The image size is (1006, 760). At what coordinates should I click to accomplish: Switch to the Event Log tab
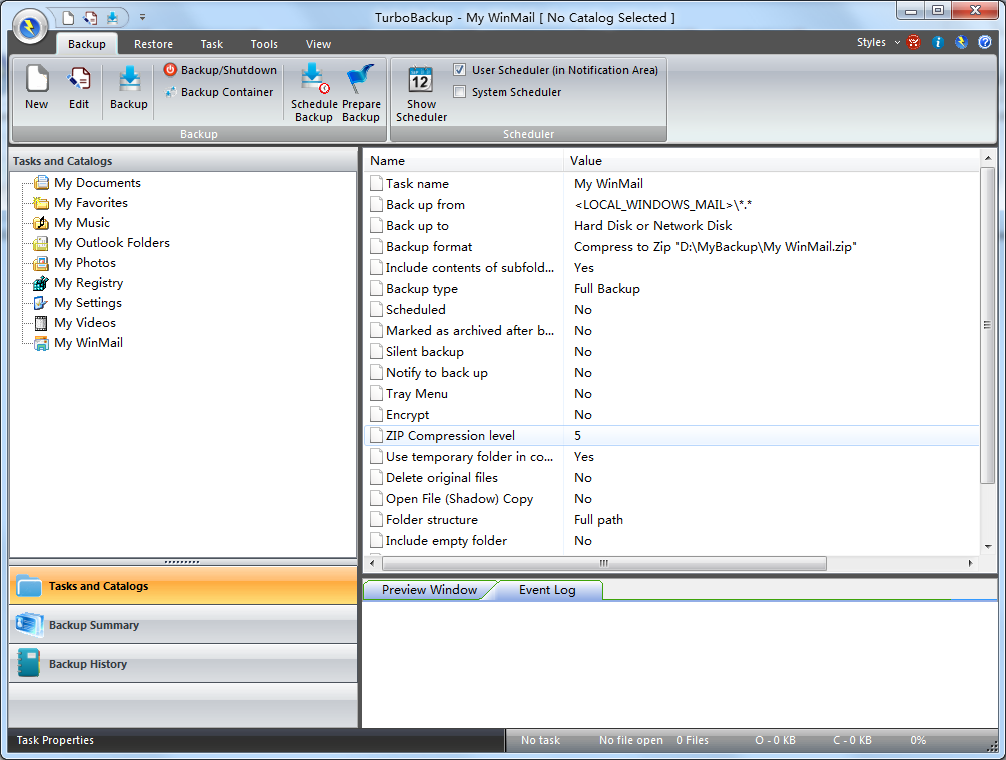click(x=547, y=590)
